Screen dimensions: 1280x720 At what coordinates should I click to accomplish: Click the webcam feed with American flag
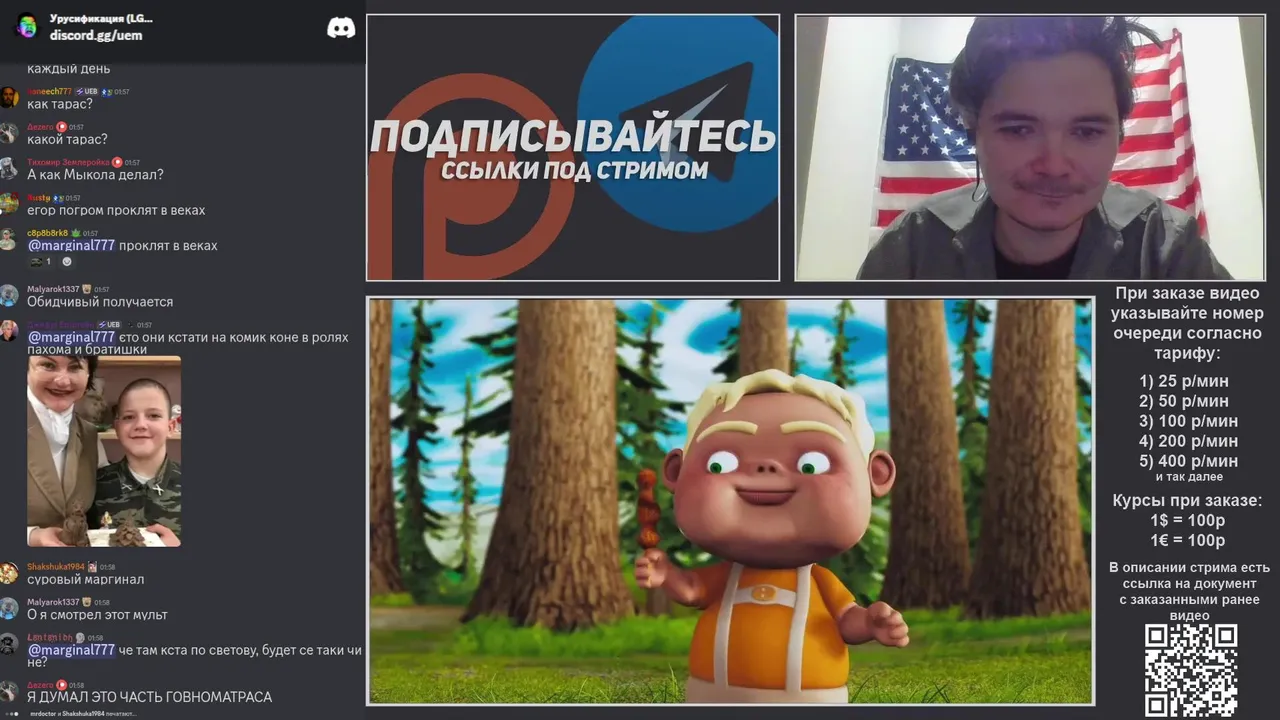coord(1030,147)
